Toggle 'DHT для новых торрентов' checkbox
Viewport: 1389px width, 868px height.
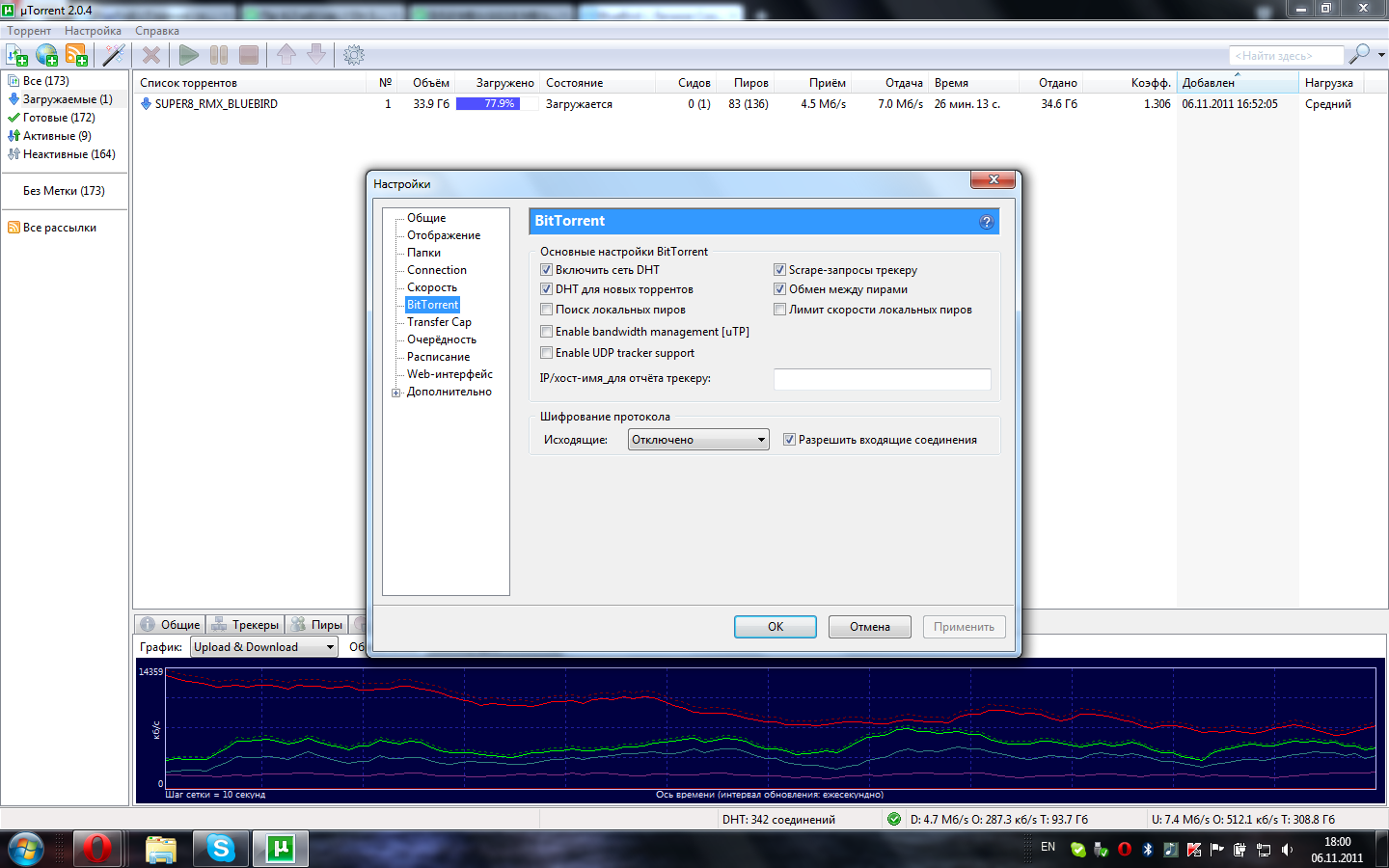(546, 289)
